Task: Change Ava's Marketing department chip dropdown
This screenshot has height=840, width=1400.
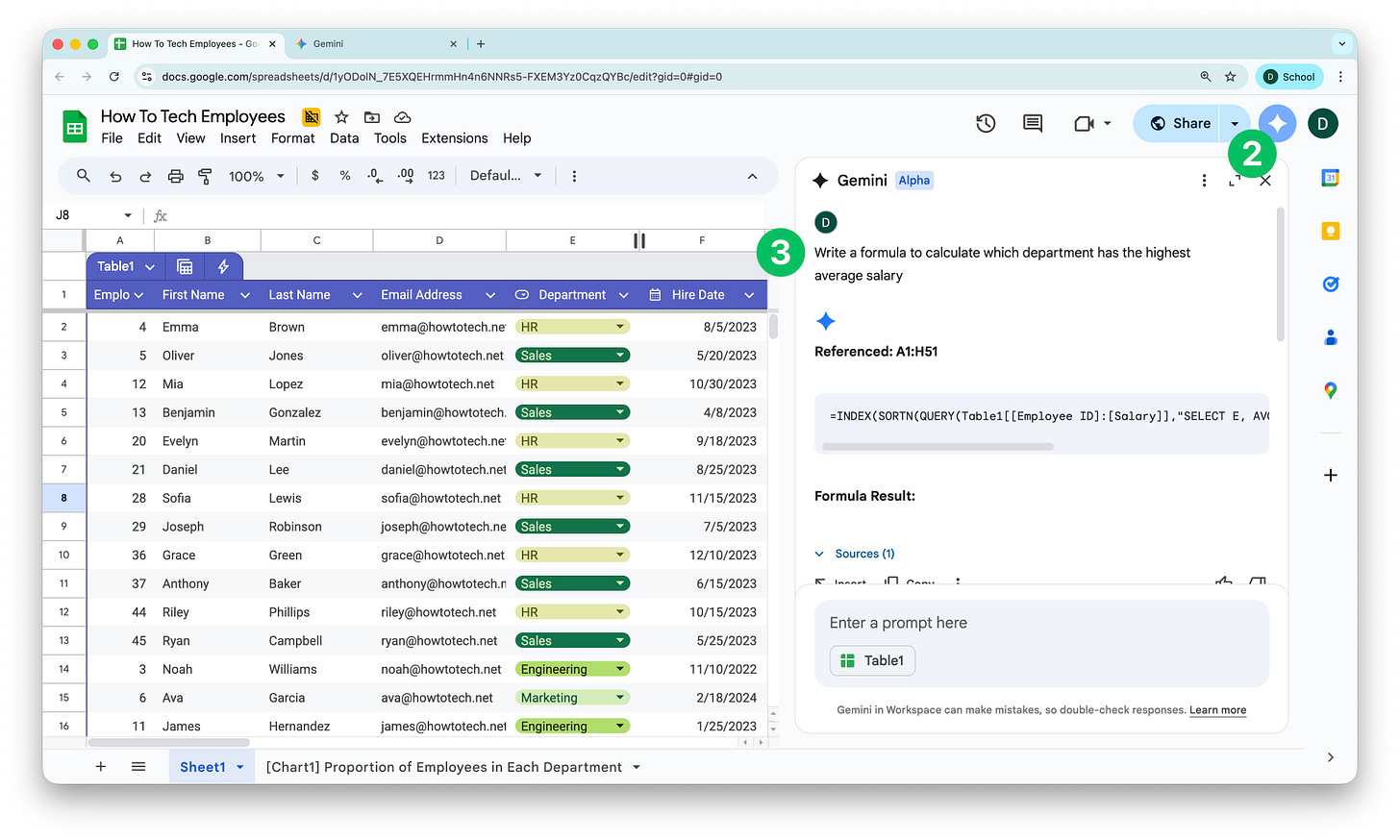Action: pos(620,698)
